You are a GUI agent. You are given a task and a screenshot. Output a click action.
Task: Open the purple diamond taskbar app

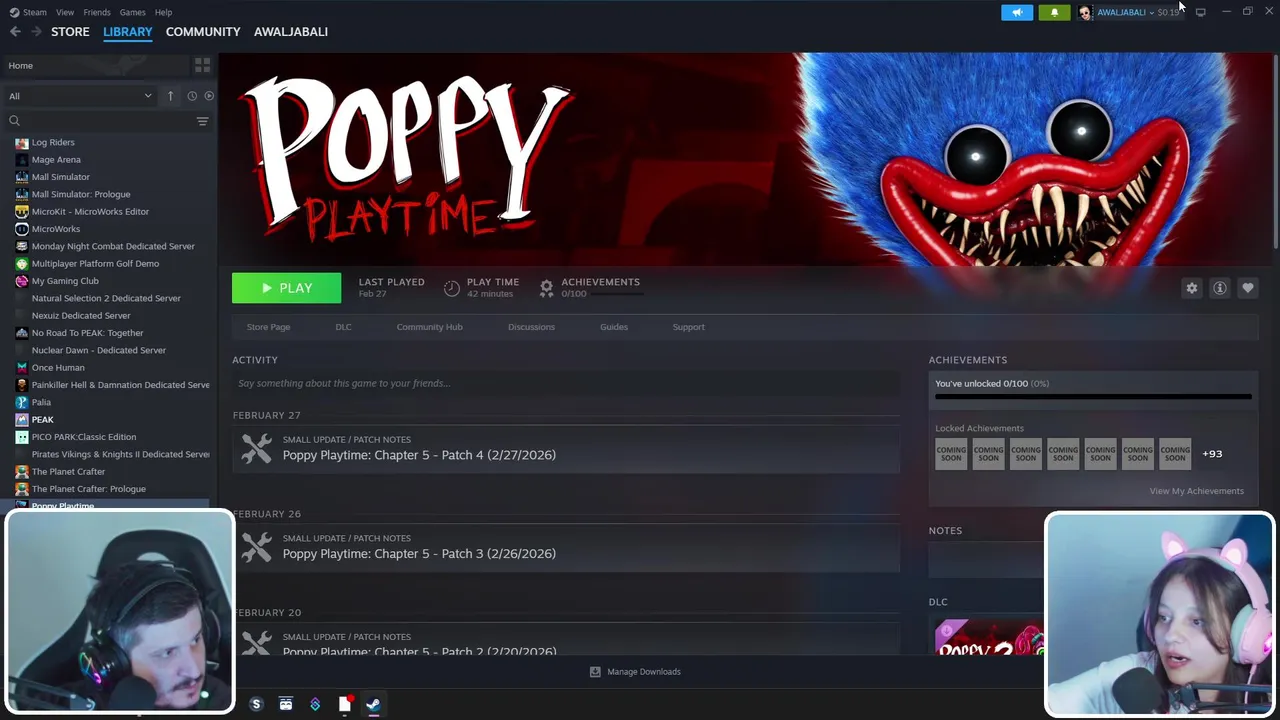(x=315, y=704)
